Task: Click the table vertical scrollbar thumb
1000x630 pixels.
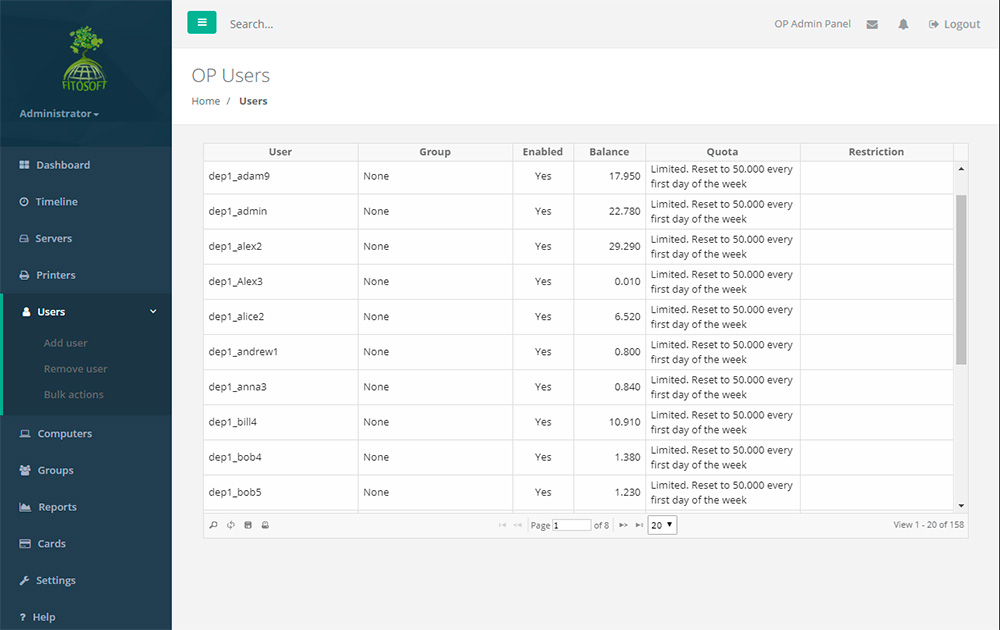Action: click(x=961, y=280)
